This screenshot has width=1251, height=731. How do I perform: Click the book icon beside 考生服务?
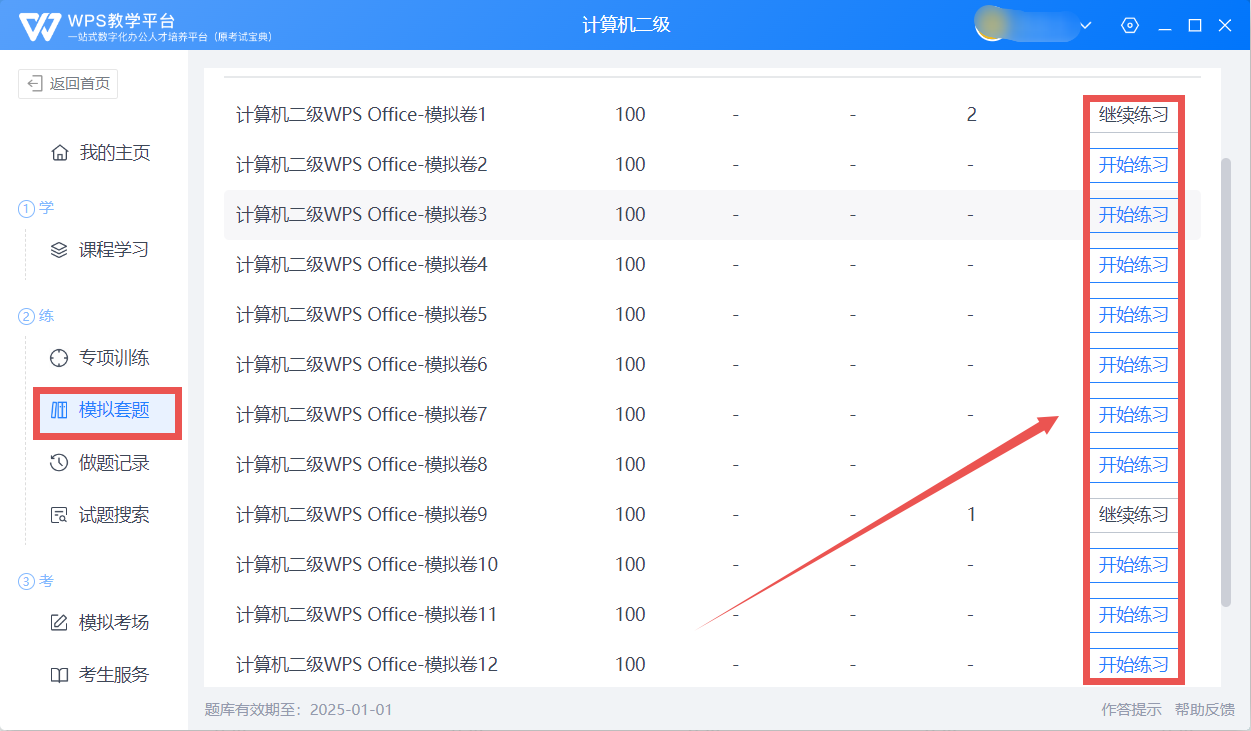point(59,675)
